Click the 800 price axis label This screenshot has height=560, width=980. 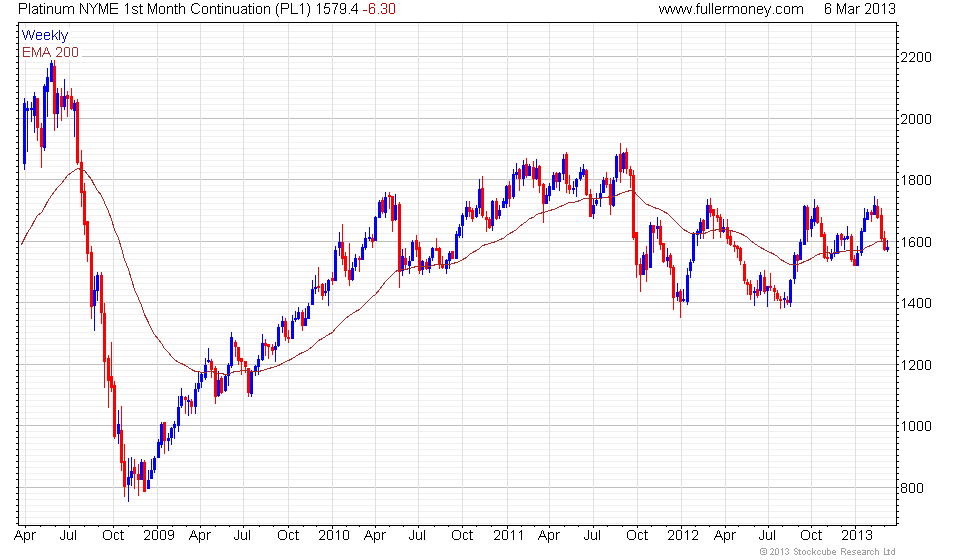[x=912, y=489]
